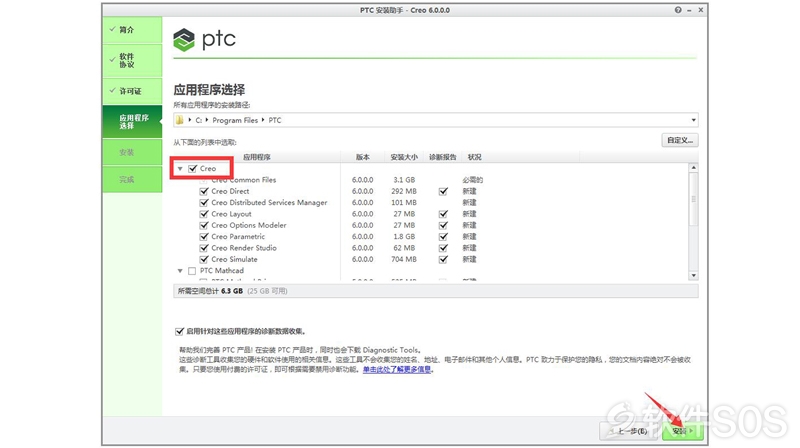Image resolution: width=800 pixels, height=448 pixels.
Task: Click the 安装大小 column header
Action: [404, 157]
